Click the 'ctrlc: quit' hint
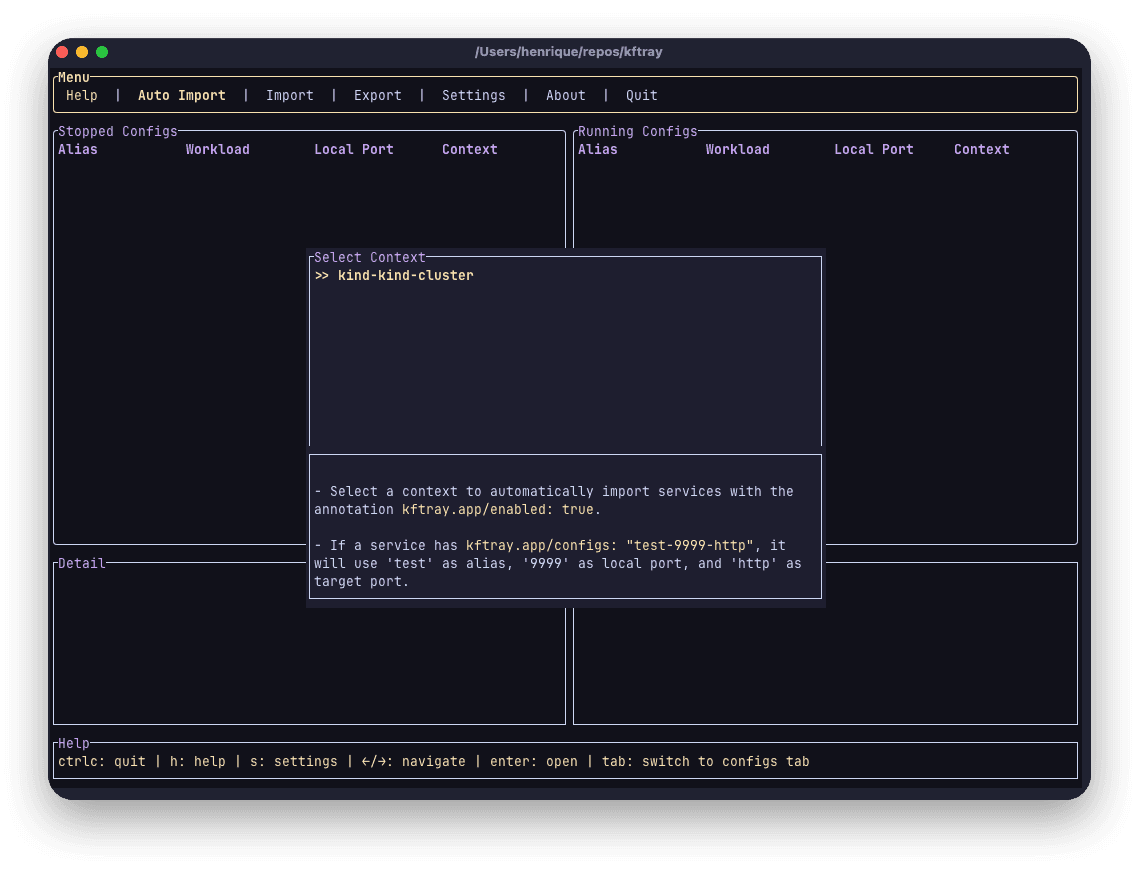Image resolution: width=1138 pixels, height=875 pixels. 102,762
